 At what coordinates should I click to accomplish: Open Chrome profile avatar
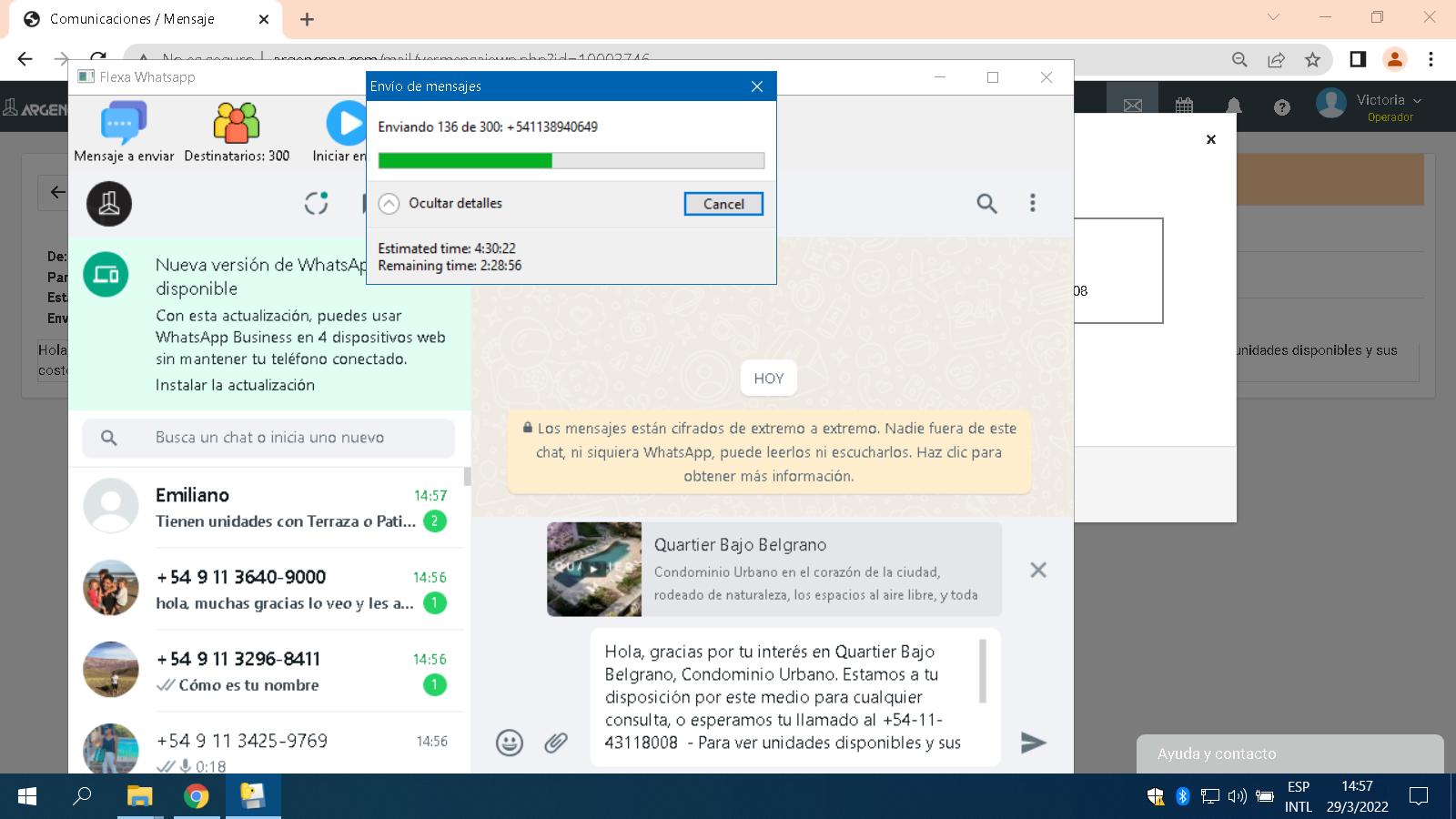[1394, 59]
